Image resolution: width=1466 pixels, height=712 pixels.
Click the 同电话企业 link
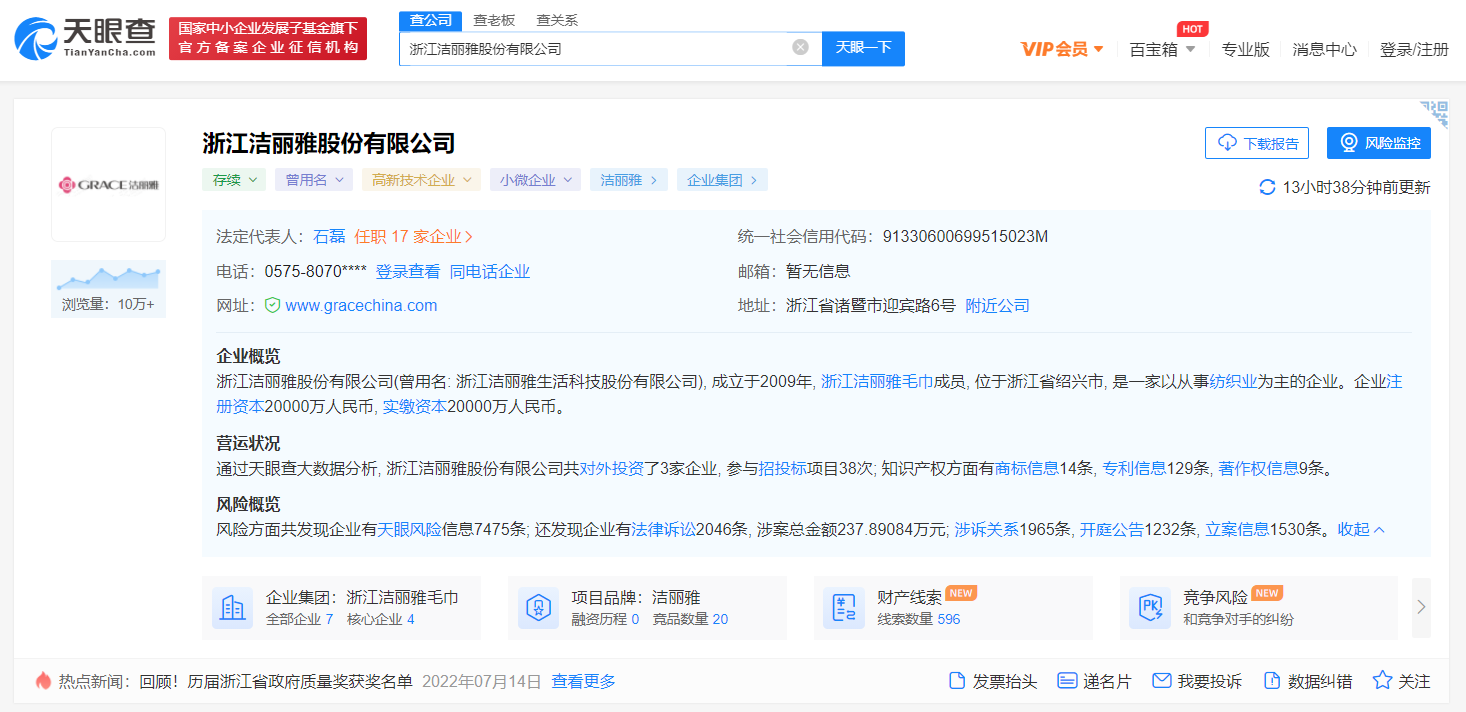[x=490, y=271]
